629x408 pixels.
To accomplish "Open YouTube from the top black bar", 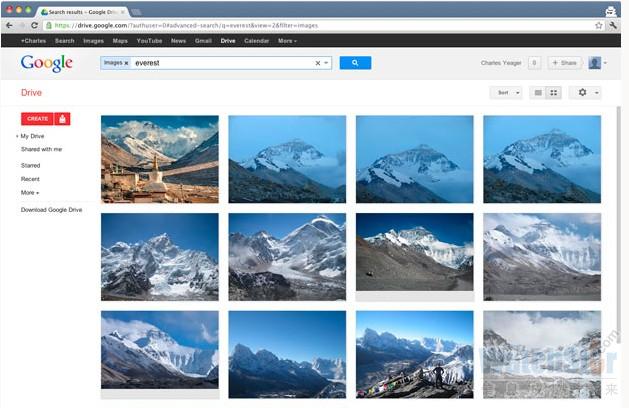I will pos(149,41).
